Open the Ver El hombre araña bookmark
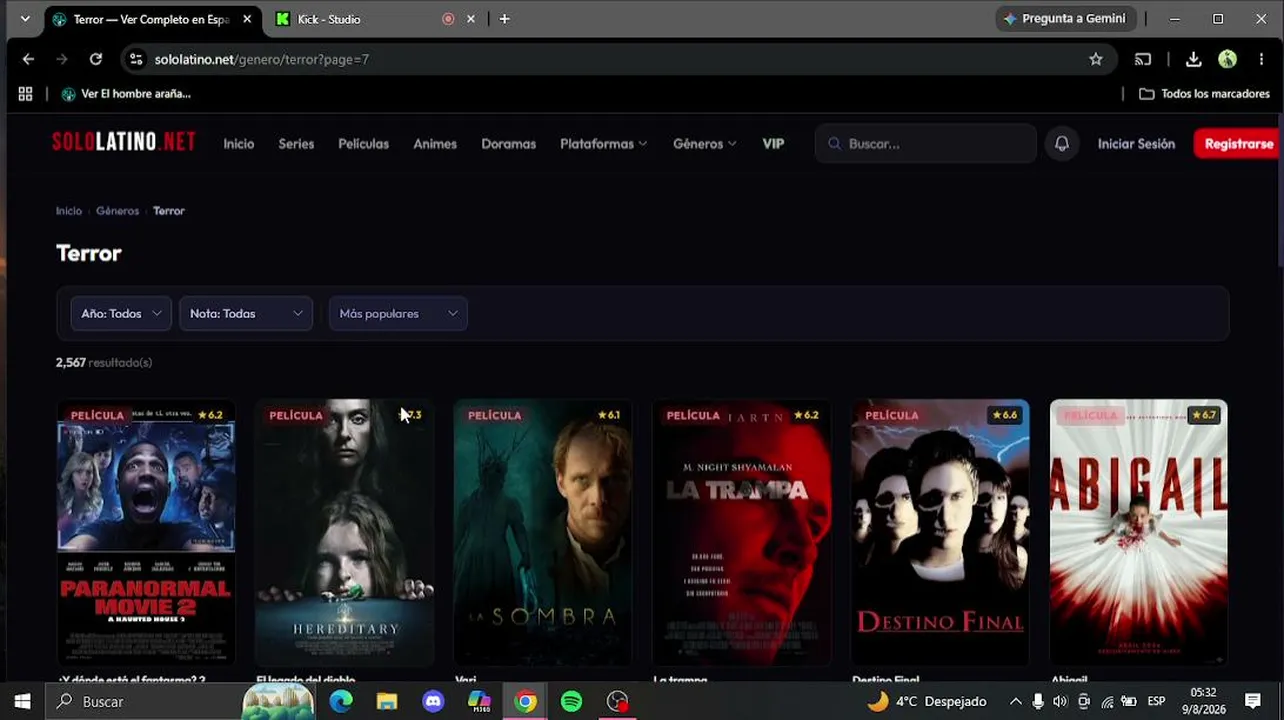 click(126, 94)
